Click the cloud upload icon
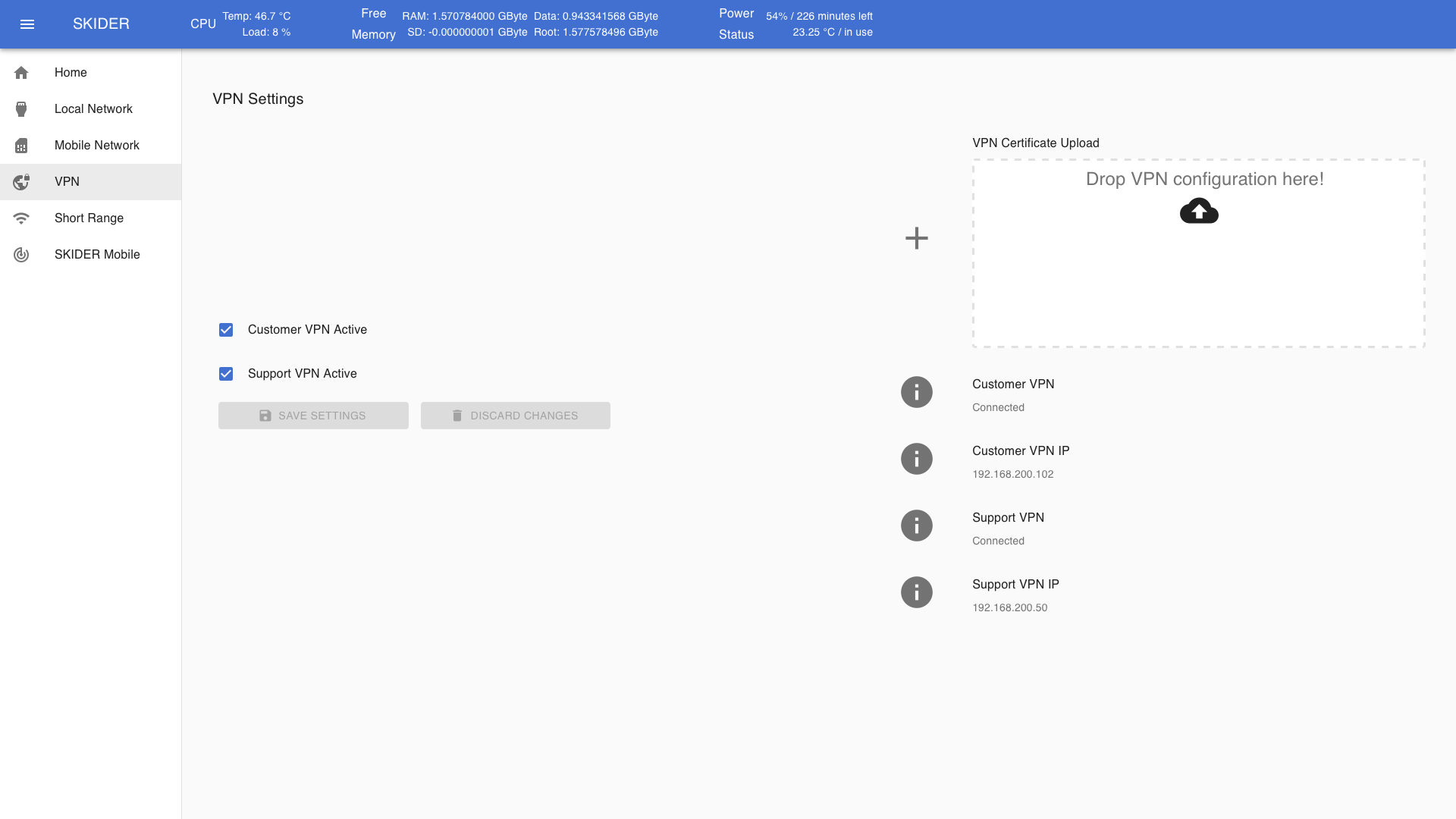The image size is (1456, 819). tap(1199, 211)
